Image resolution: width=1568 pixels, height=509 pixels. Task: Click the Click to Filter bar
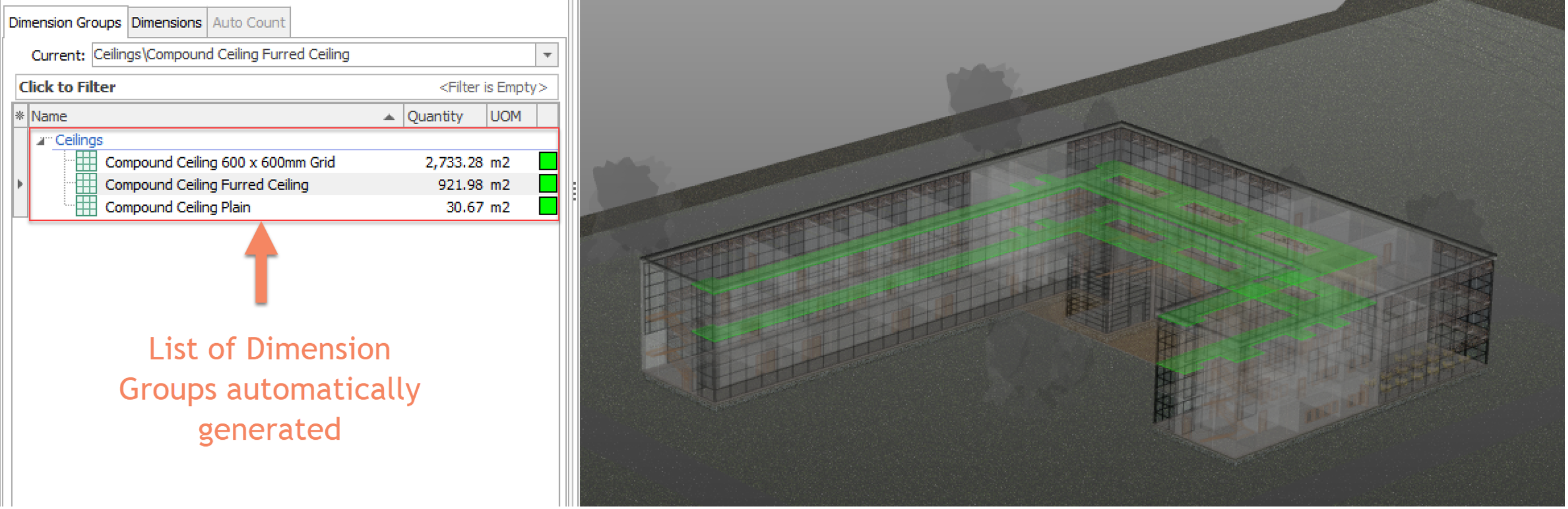[x=287, y=87]
